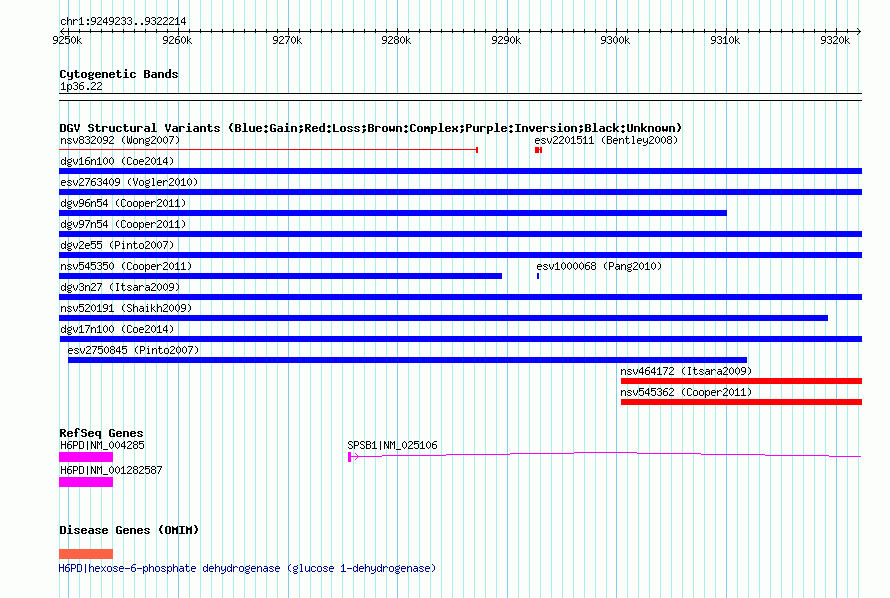
Task: Click the Cytogenetic Bands track title
Action: 119,74
